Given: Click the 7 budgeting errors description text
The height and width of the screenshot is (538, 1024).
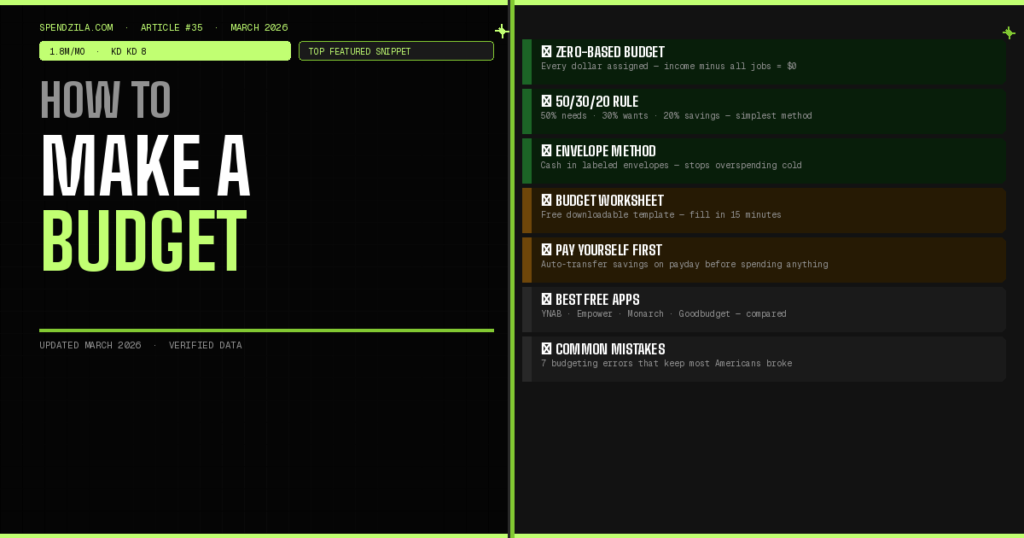Looking at the screenshot, I should click(x=666, y=363).
